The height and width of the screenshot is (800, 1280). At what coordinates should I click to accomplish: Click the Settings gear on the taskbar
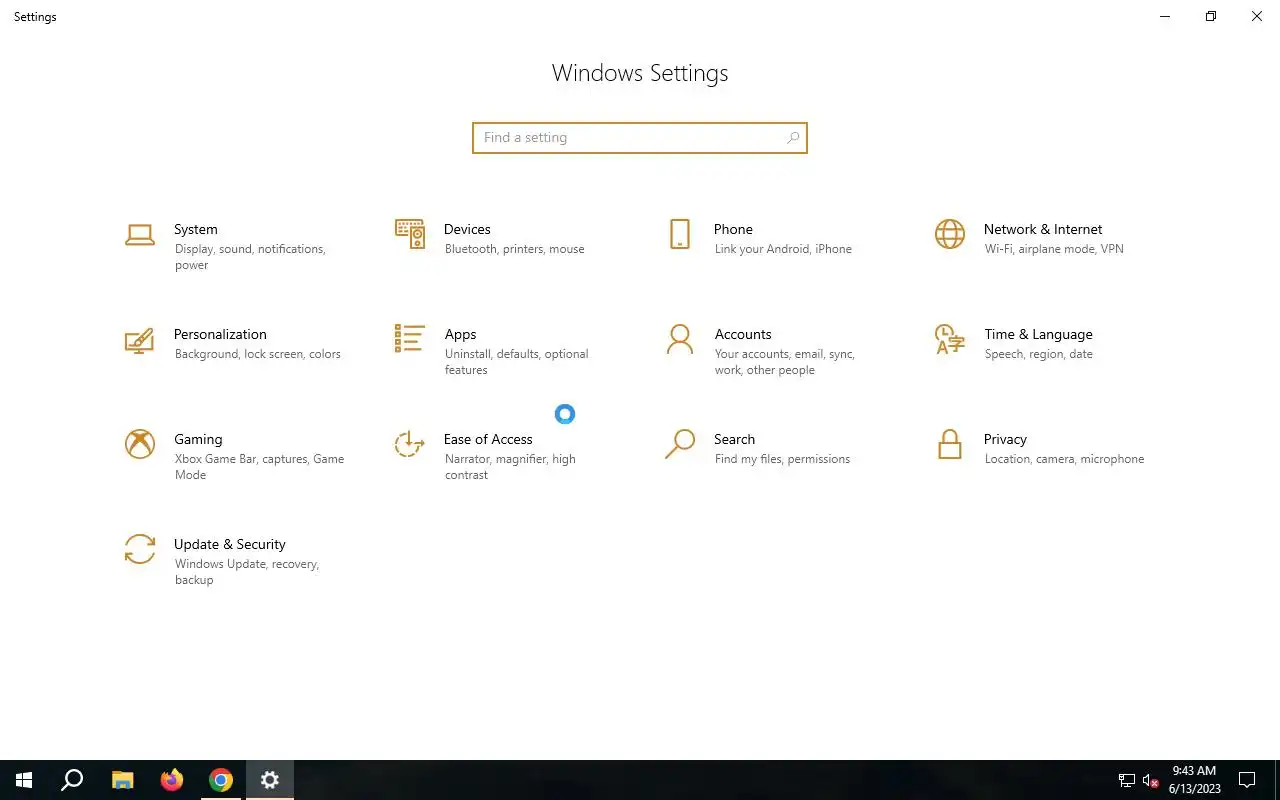(270, 780)
